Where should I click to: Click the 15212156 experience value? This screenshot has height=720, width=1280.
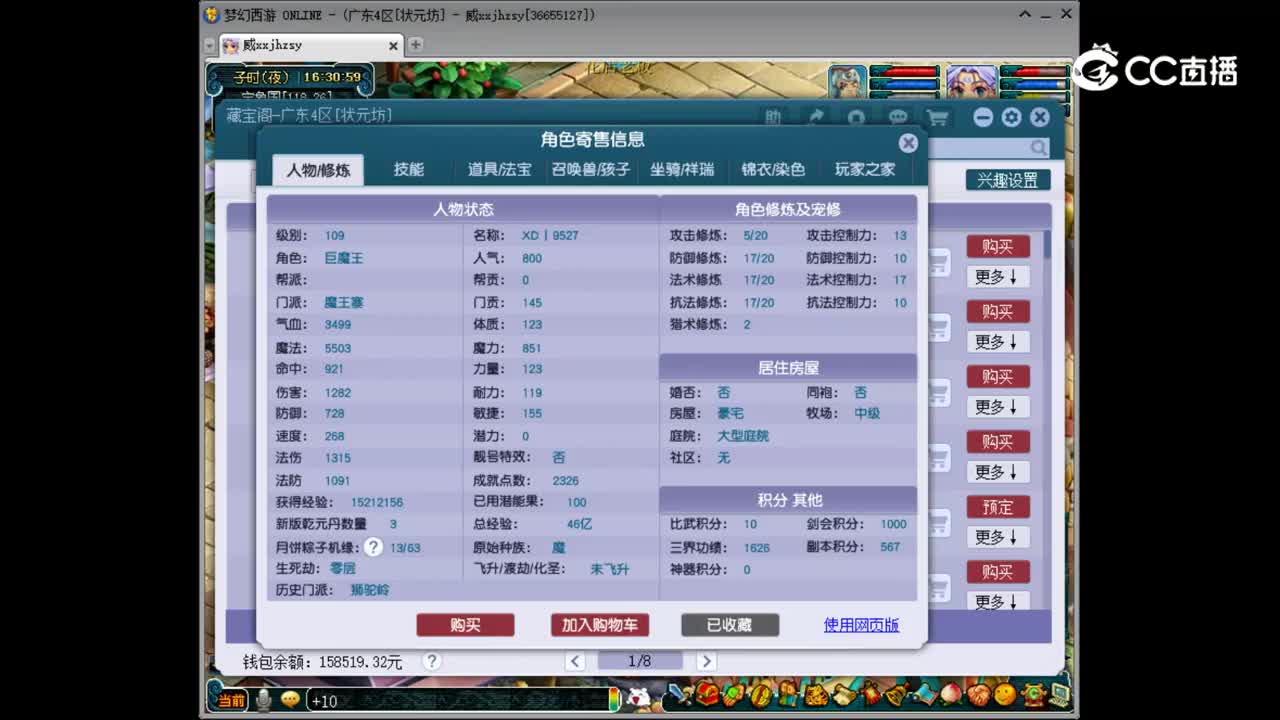click(377, 502)
